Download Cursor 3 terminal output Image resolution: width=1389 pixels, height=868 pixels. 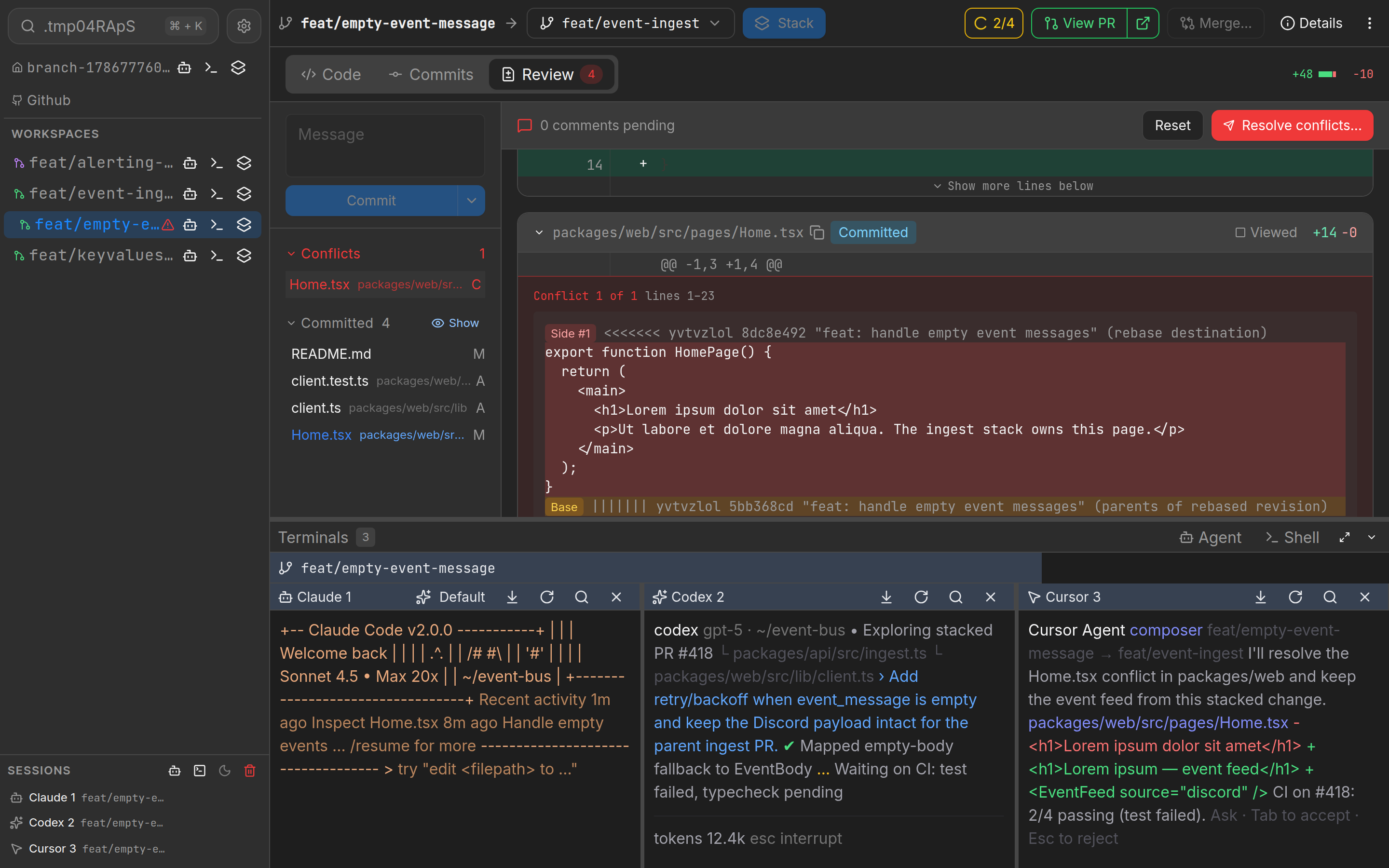(x=1260, y=597)
